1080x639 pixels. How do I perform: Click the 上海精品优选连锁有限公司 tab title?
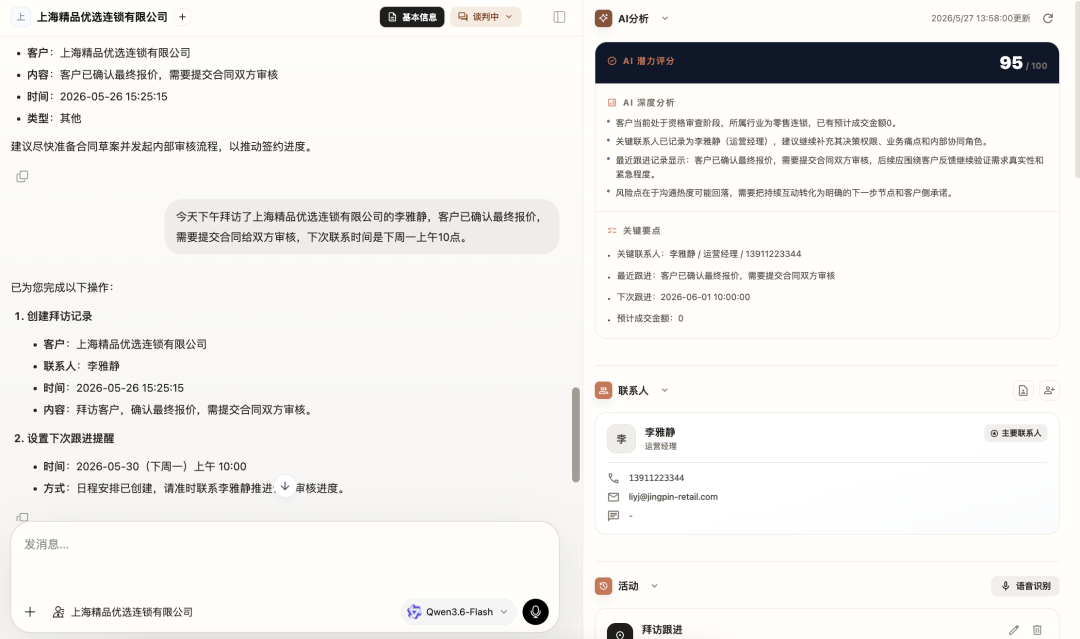(x=102, y=17)
